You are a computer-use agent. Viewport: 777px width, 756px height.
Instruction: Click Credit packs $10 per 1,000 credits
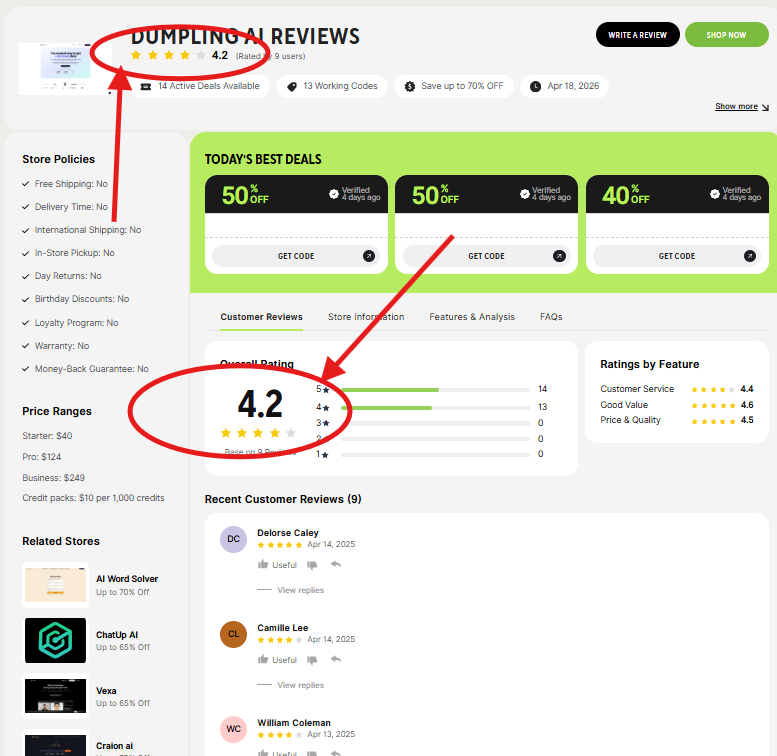93,498
